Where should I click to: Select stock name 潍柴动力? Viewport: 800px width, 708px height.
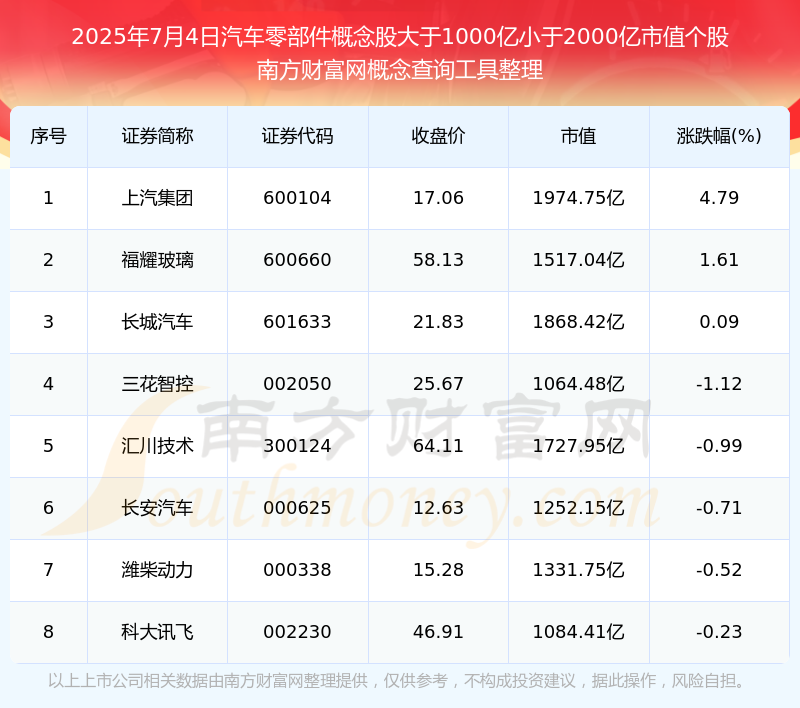click(157, 570)
